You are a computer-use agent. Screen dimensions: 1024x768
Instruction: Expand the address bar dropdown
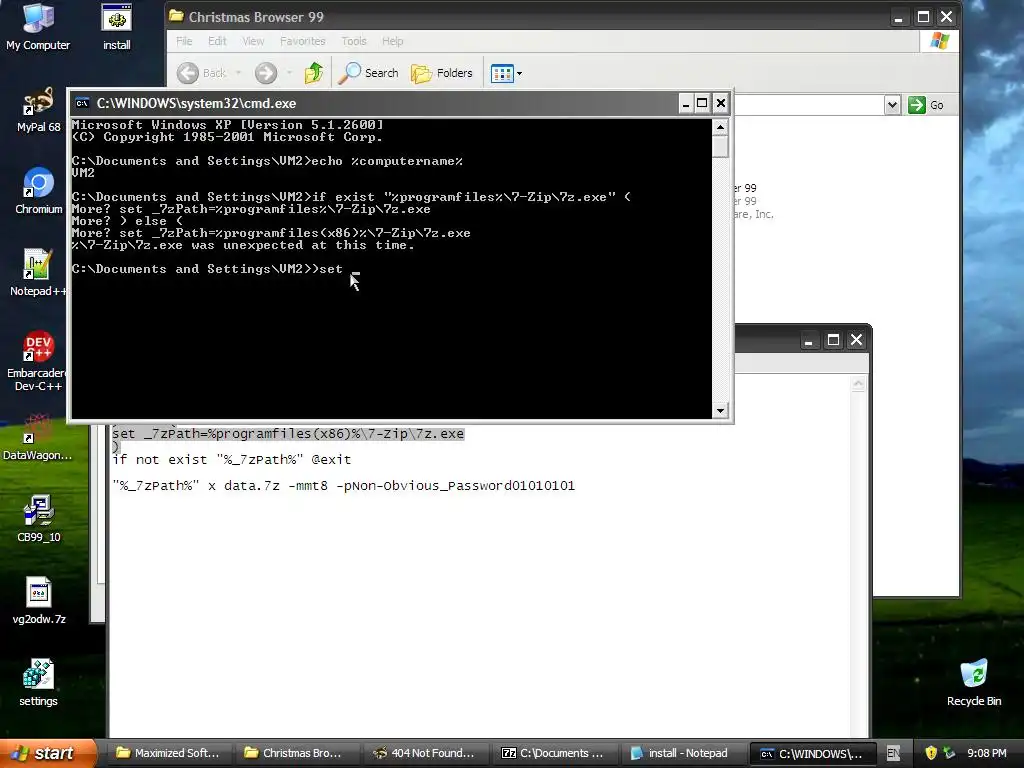coord(892,104)
